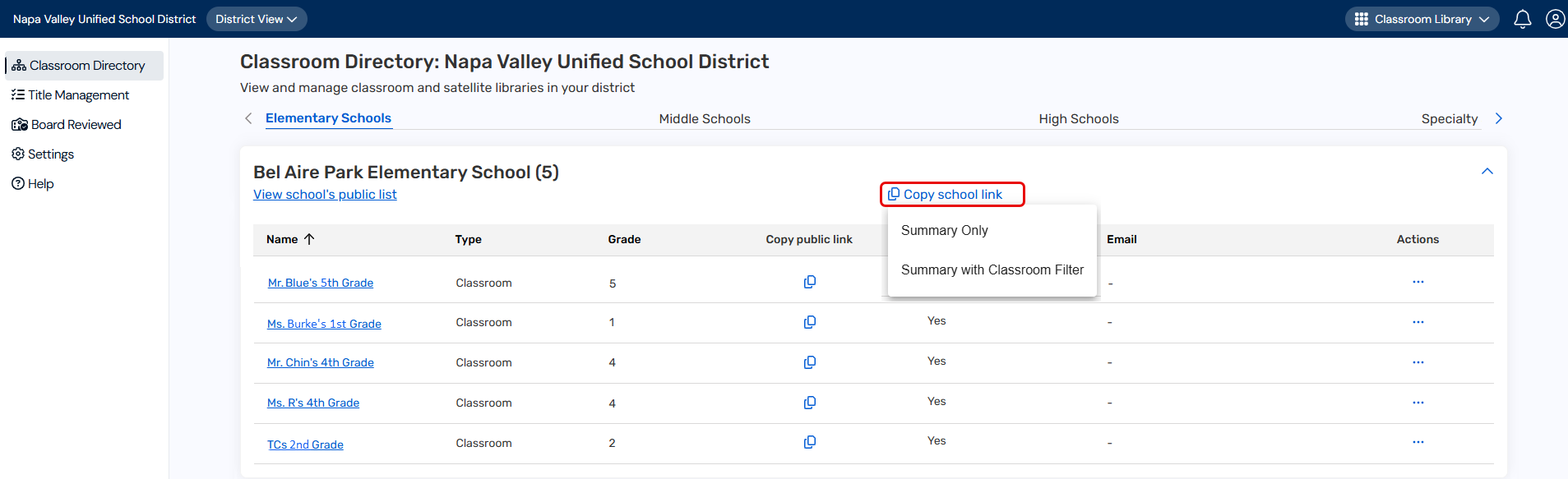Collapse the Bel Aire Park Elementary School section
Image resolution: width=1568 pixels, height=479 pixels.
[x=1487, y=171]
